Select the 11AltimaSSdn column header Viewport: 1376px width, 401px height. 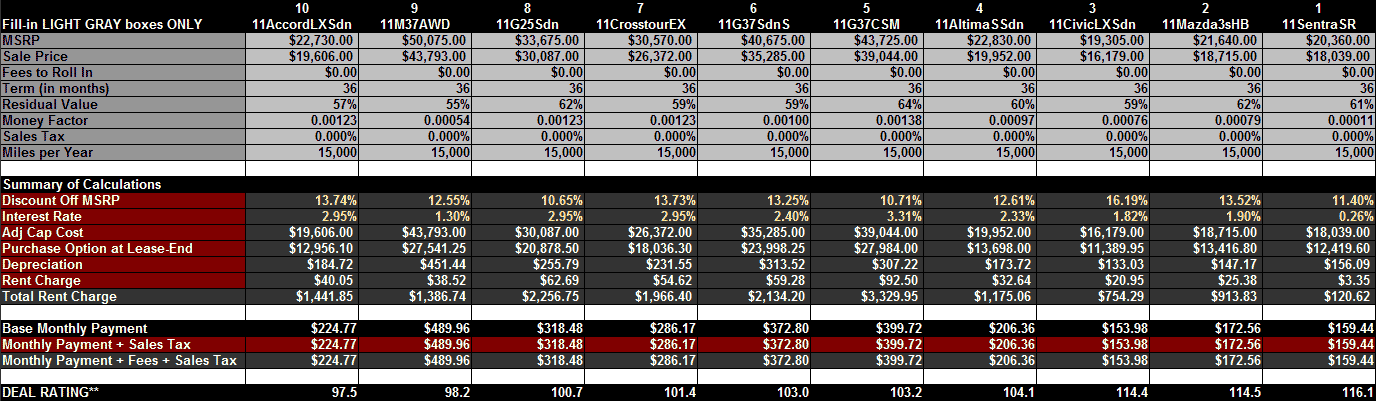[x=979, y=23]
